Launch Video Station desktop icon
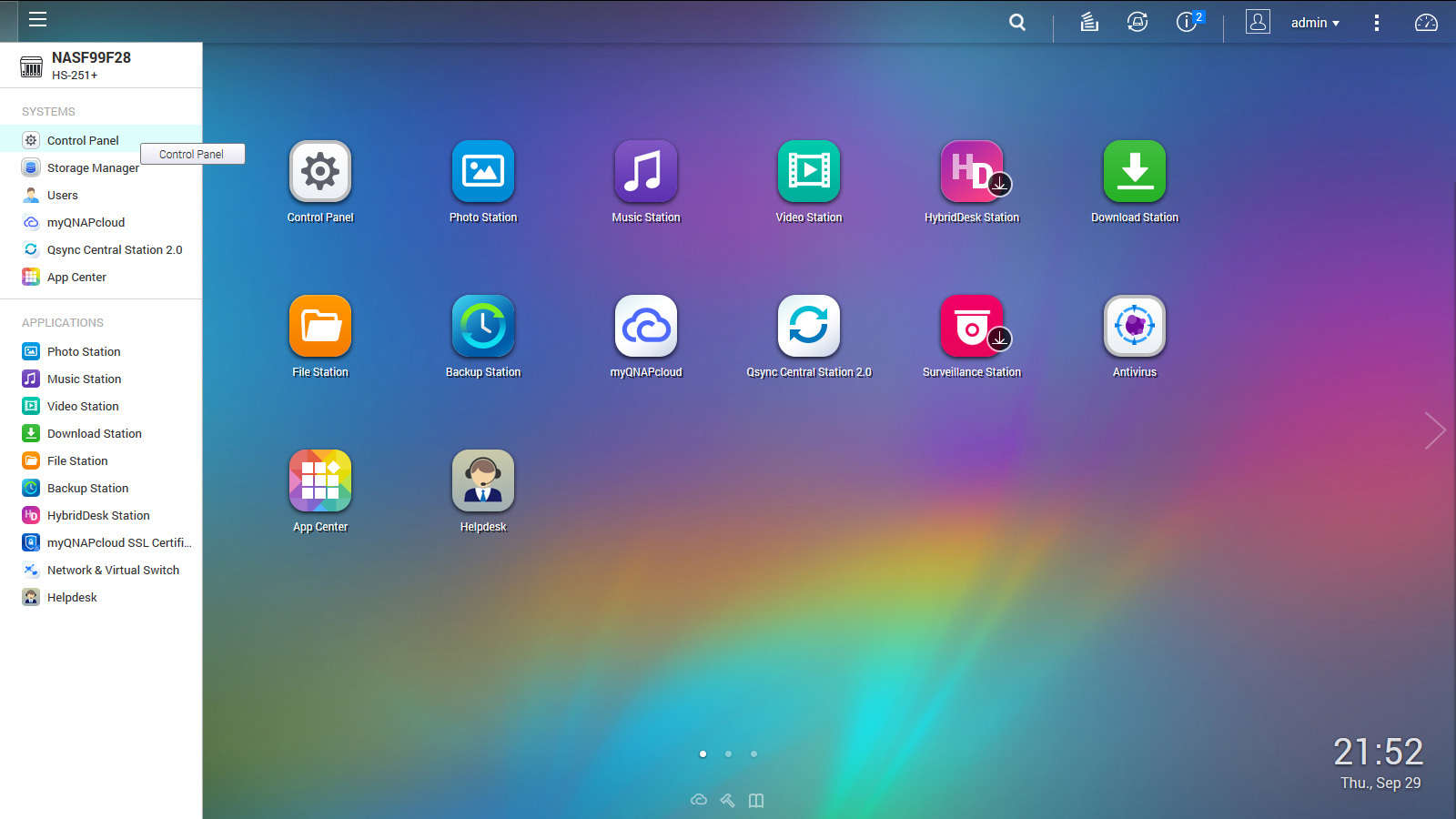The image size is (1456, 819). pos(809,171)
